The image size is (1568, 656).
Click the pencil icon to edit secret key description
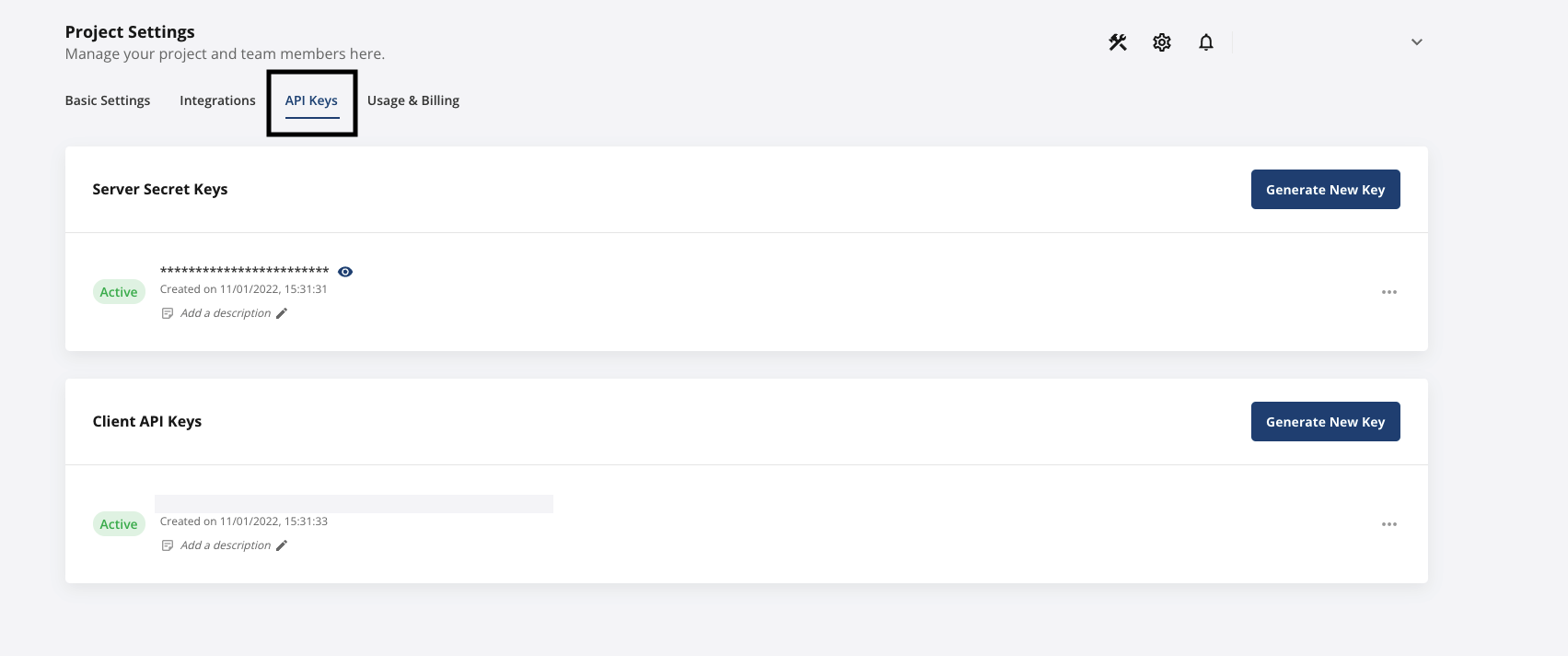(281, 313)
